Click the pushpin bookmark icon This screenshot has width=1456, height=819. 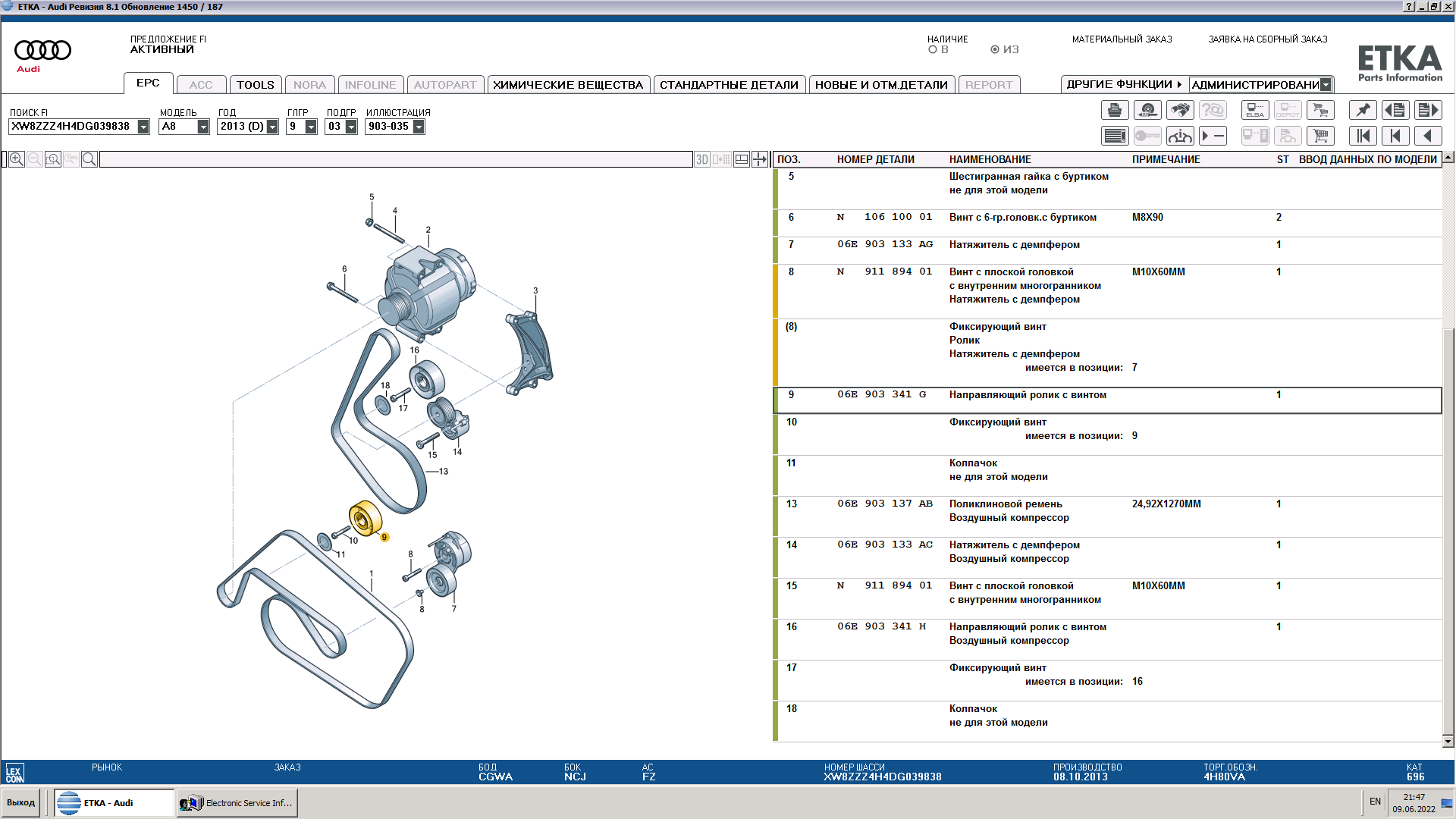coord(1363,111)
